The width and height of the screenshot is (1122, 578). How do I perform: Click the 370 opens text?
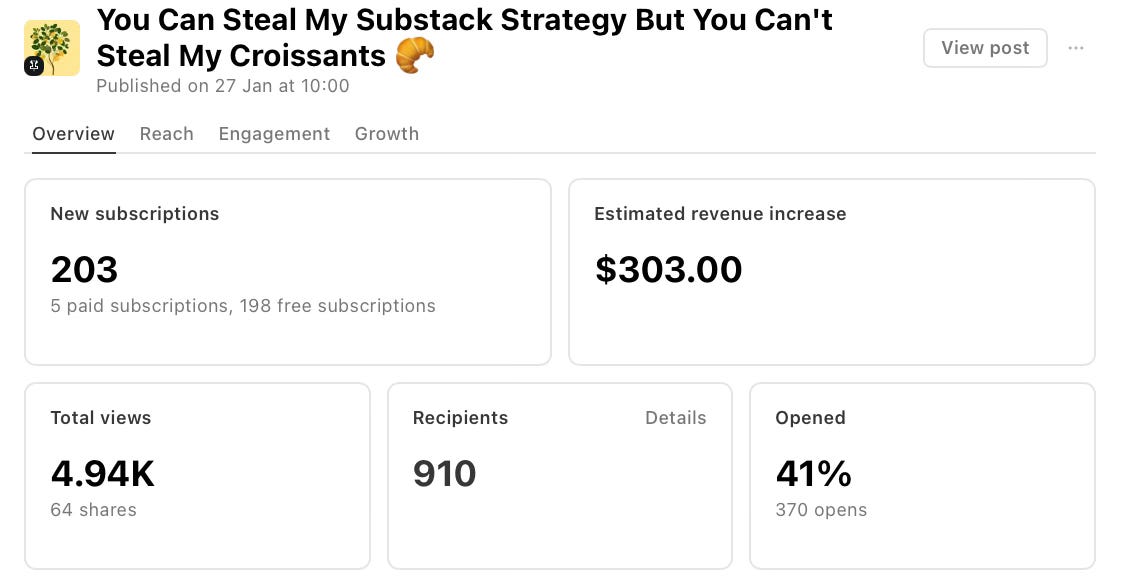(821, 510)
